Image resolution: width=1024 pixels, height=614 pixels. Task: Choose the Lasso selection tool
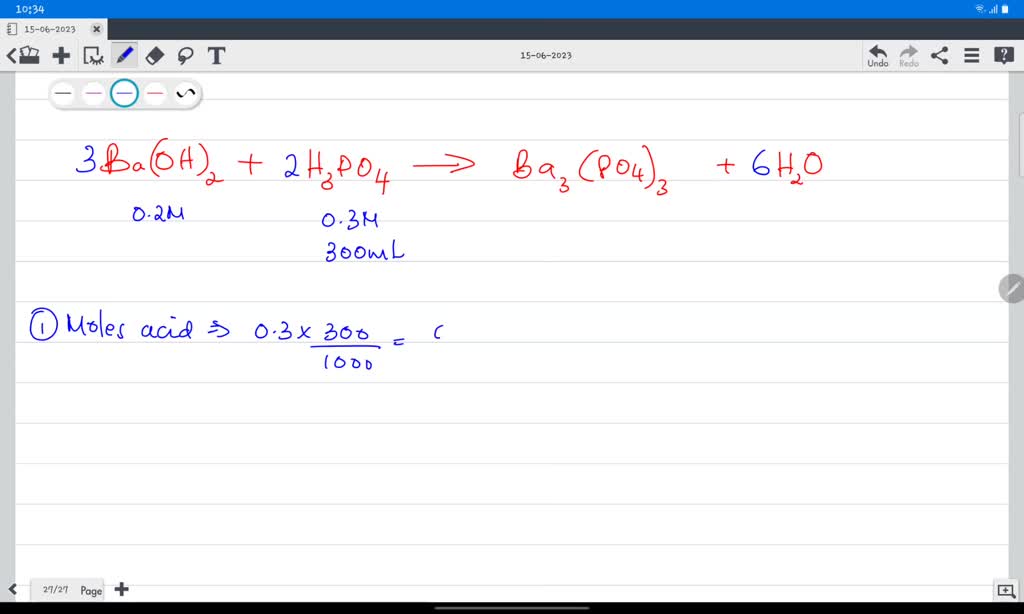pyautogui.click(x=185, y=55)
